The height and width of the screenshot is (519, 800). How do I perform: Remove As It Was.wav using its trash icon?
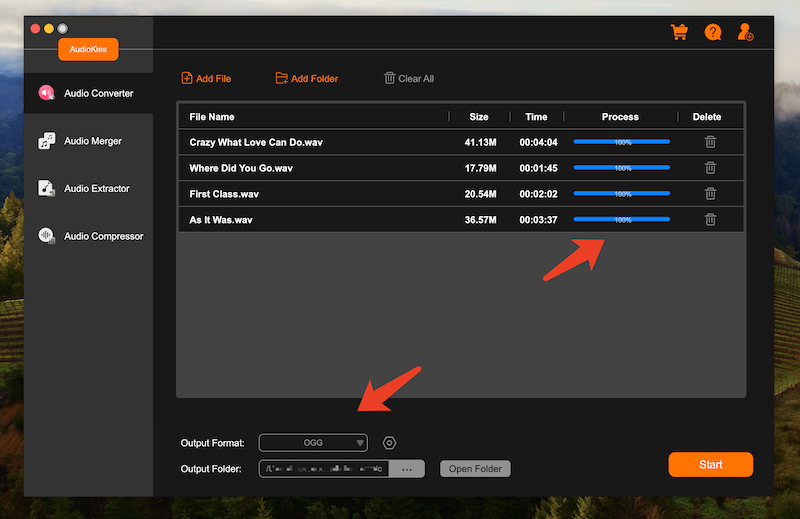coord(710,220)
